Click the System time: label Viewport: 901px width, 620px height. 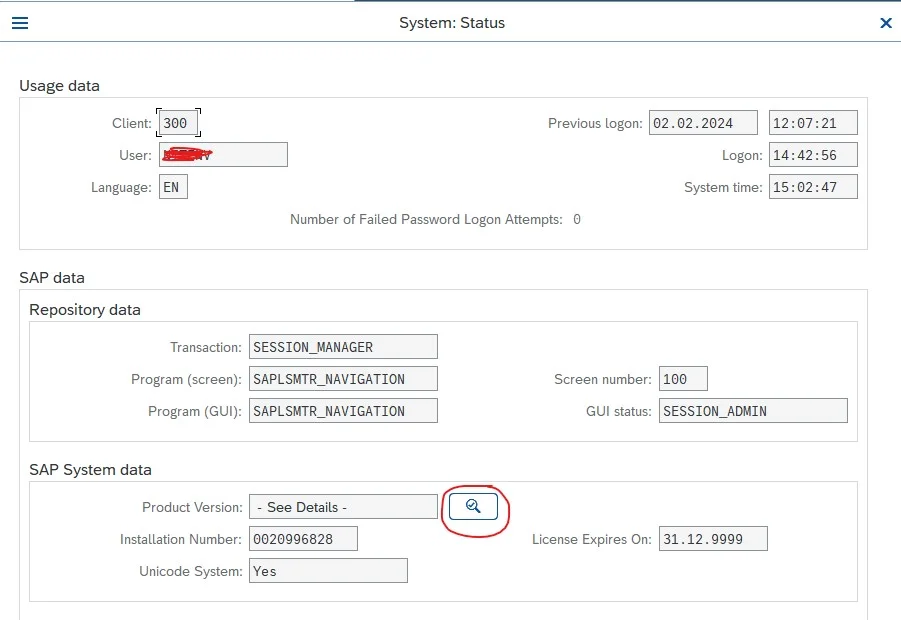click(x=723, y=187)
